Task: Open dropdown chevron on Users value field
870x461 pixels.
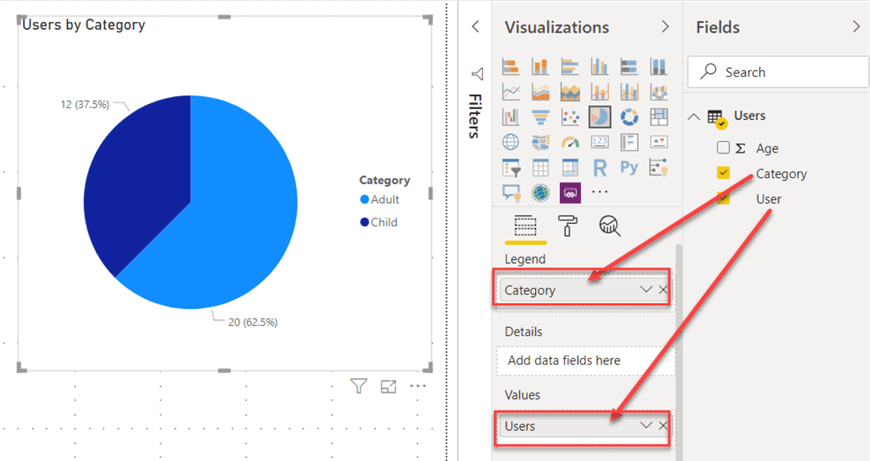Action: (645, 425)
